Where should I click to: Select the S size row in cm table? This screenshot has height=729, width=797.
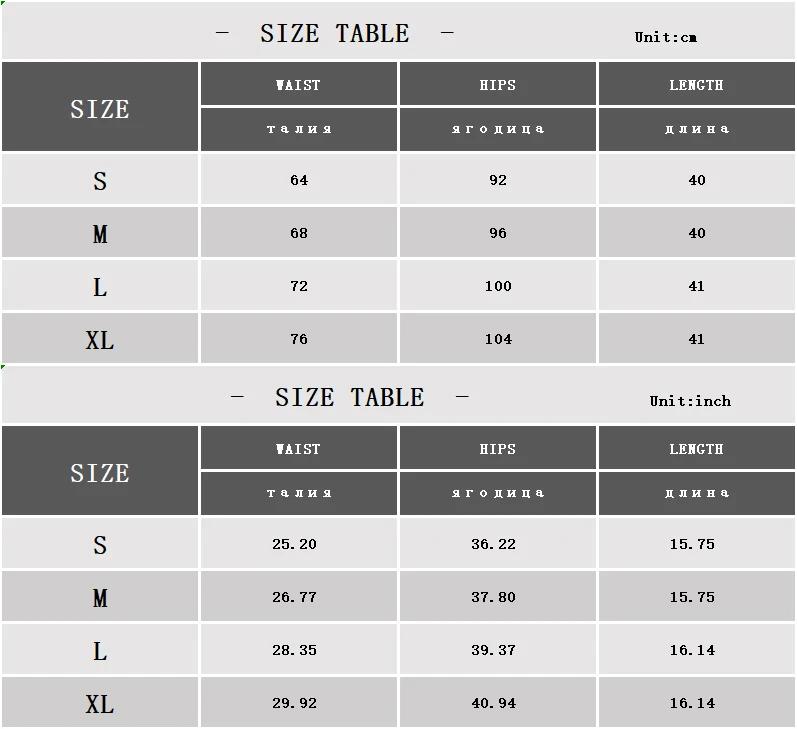click(x=398, y=179)
